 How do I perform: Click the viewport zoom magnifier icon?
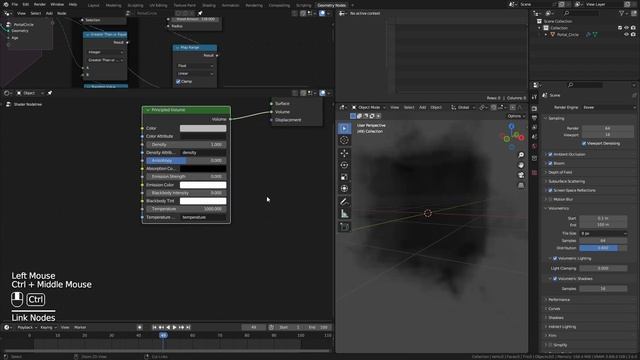[x=521, y=155]
